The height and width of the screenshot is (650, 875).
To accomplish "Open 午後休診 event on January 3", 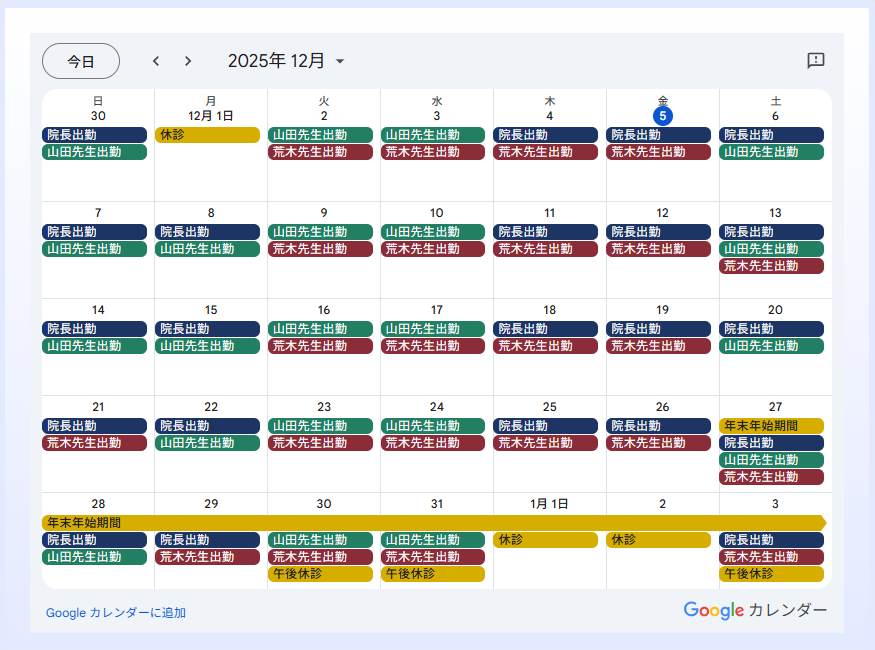I will (x=771, y=574).
